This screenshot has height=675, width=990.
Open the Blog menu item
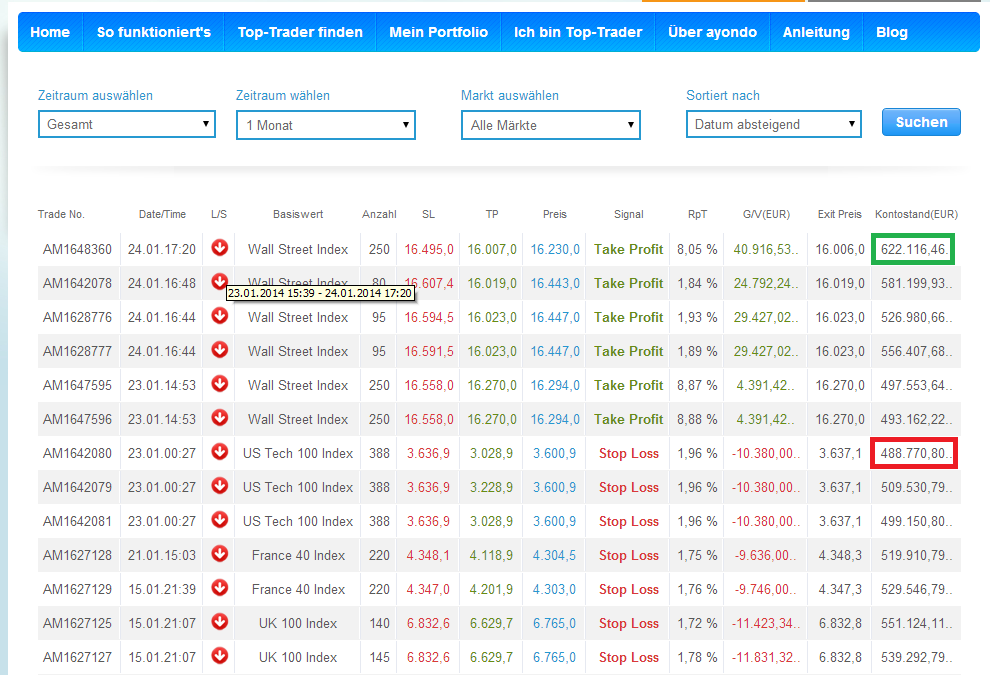point(891,32)
